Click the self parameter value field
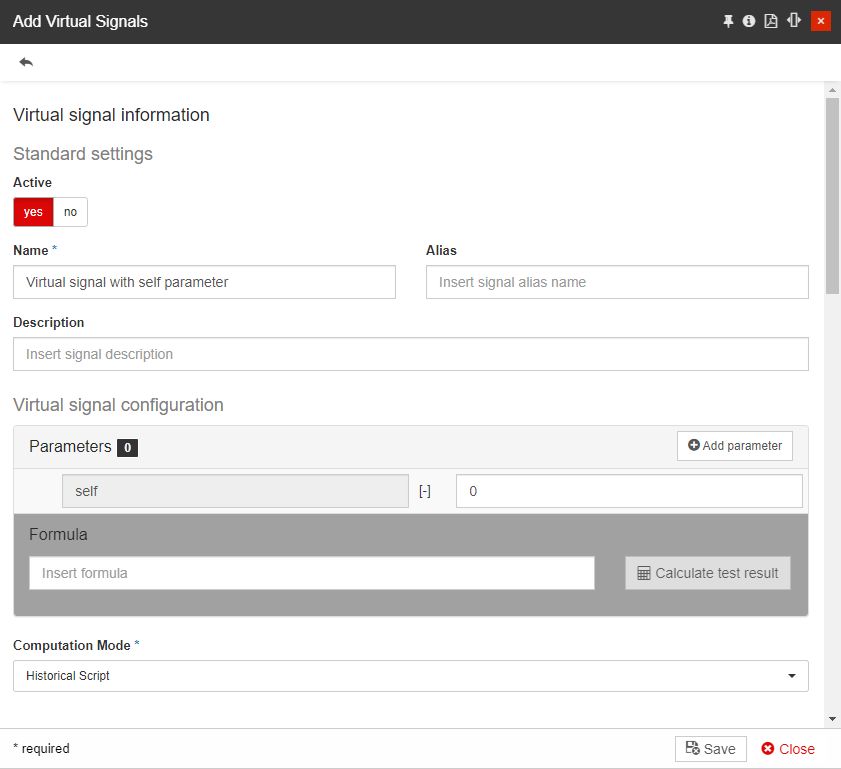 coord(629,491)
